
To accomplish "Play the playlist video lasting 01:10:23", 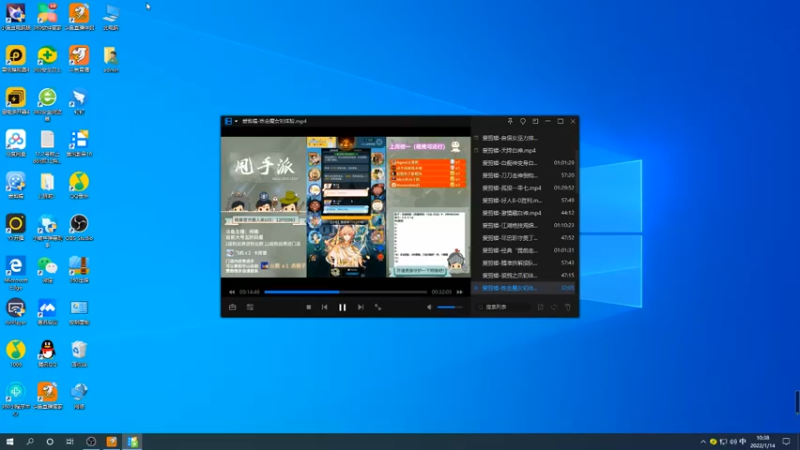I will [x=525, y=226].
